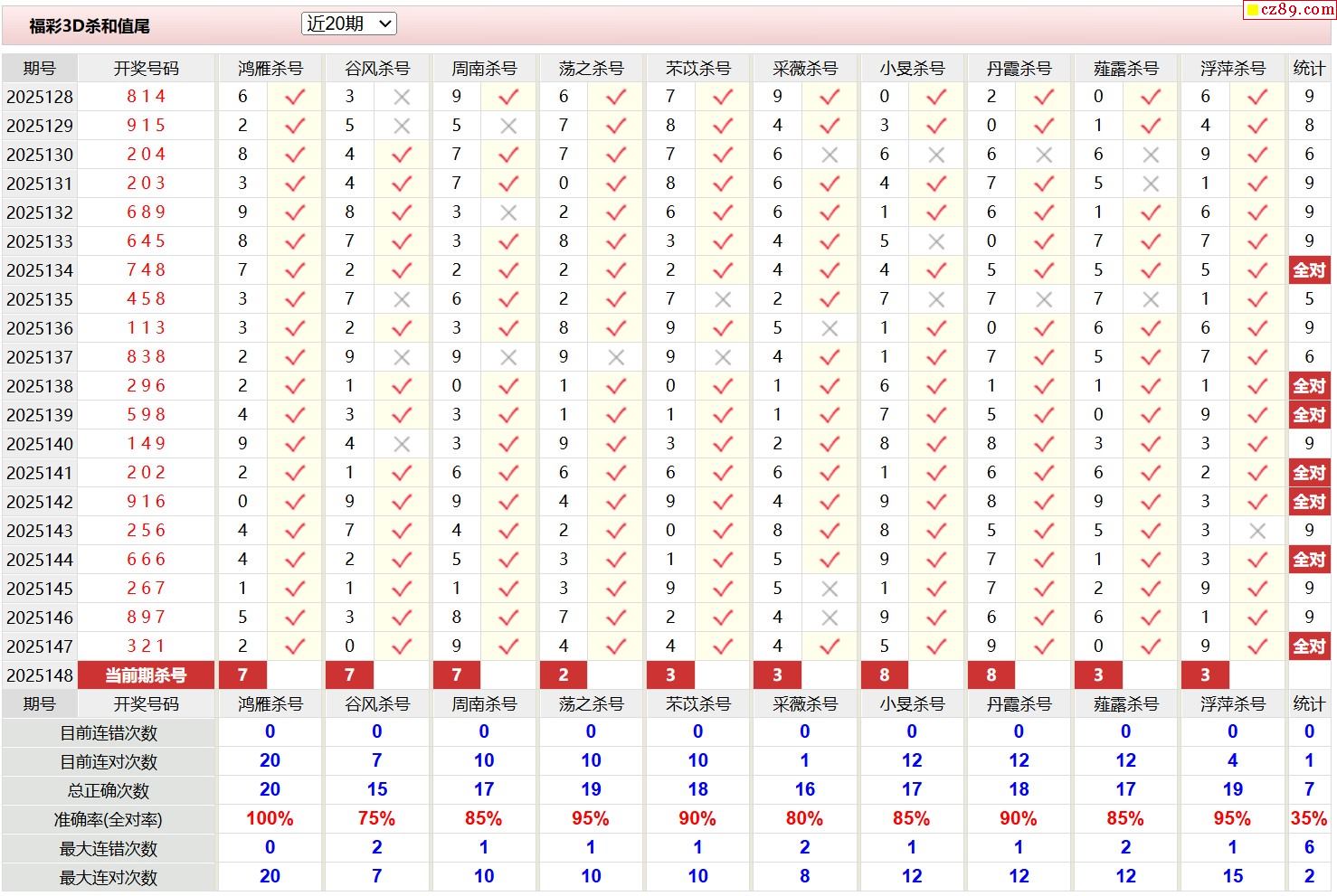Click the red checkmark for 鸿雁杀号 in row 2025128

(295, 97)
